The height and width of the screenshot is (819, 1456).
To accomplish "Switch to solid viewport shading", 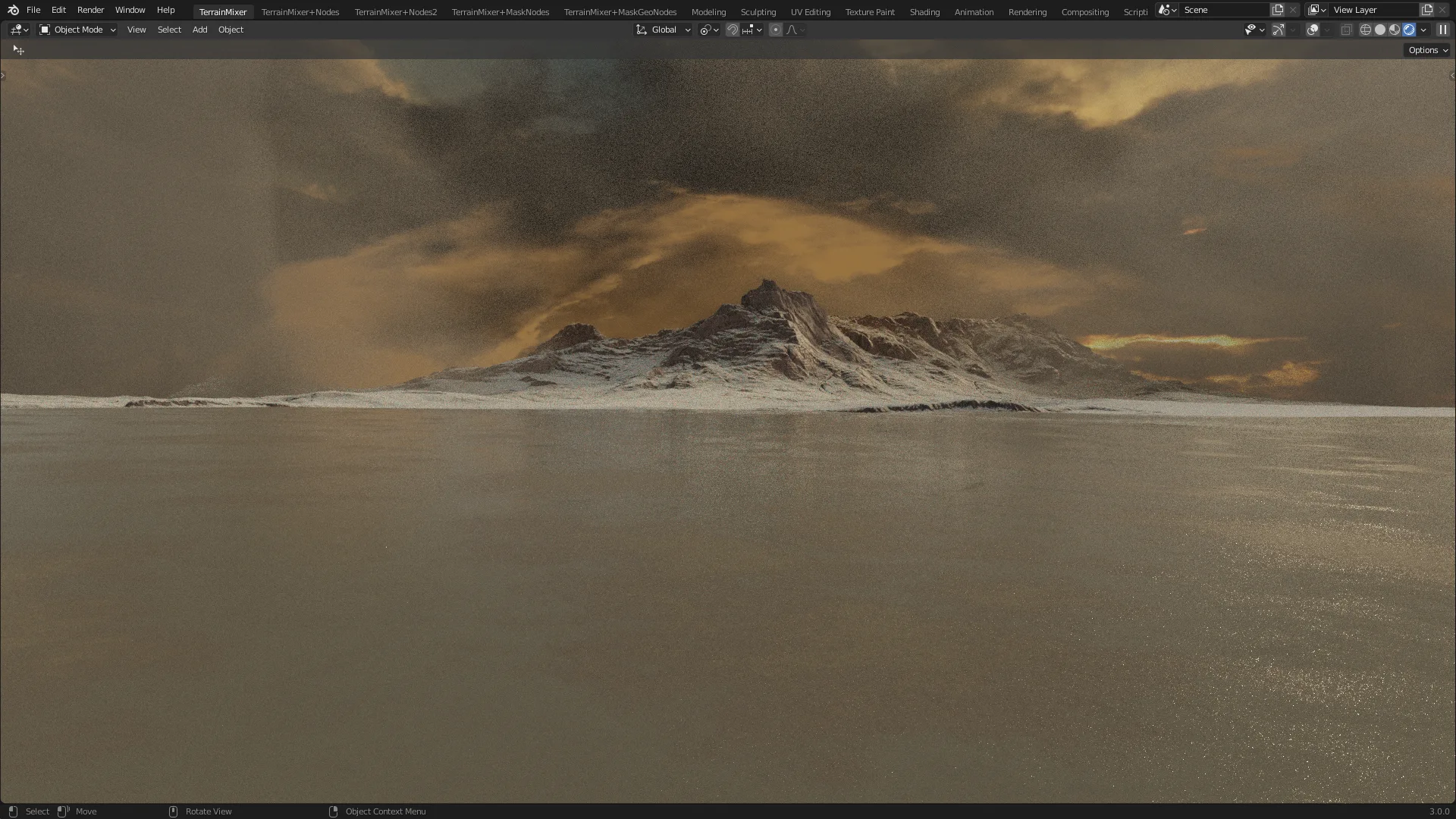I will click(x=1380, y=30).
